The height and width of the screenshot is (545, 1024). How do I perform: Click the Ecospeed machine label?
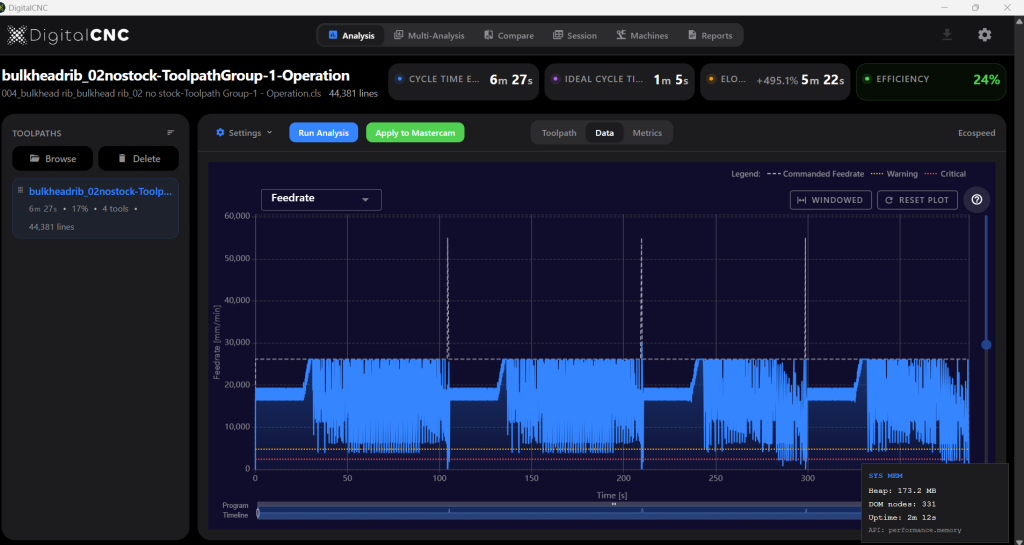tap(976, 133)
